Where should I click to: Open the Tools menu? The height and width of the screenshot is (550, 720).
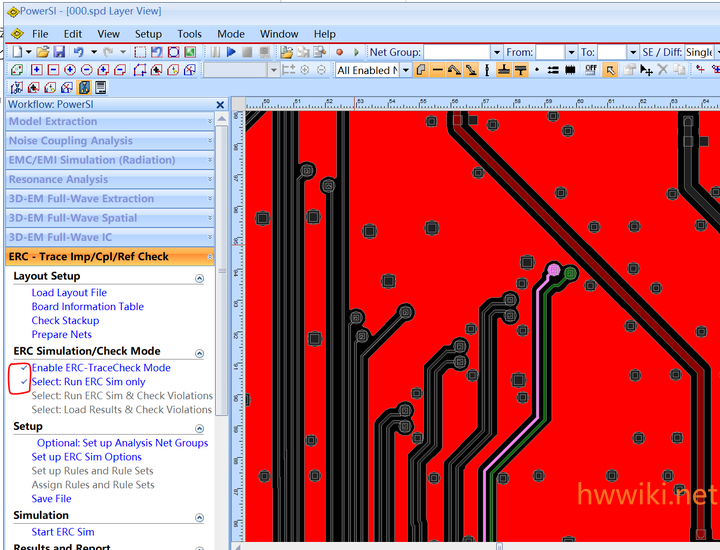tap(189, 34)
